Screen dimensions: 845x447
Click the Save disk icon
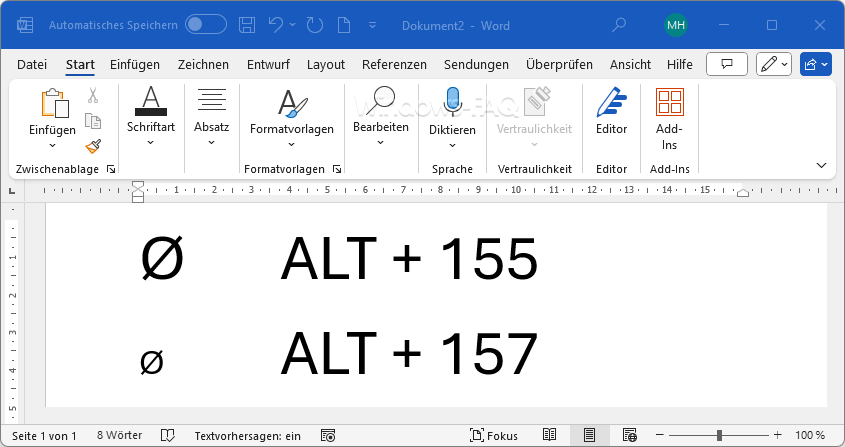pyautogui.click(x=247, y=25)
